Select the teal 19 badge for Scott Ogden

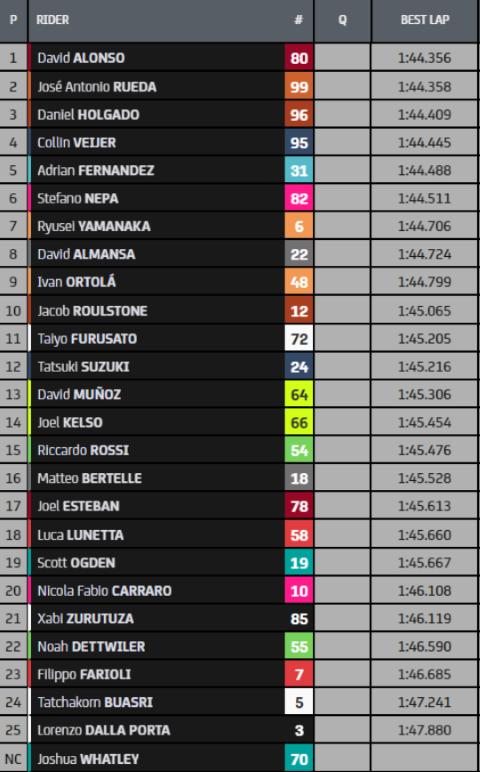tap(299, 563)
